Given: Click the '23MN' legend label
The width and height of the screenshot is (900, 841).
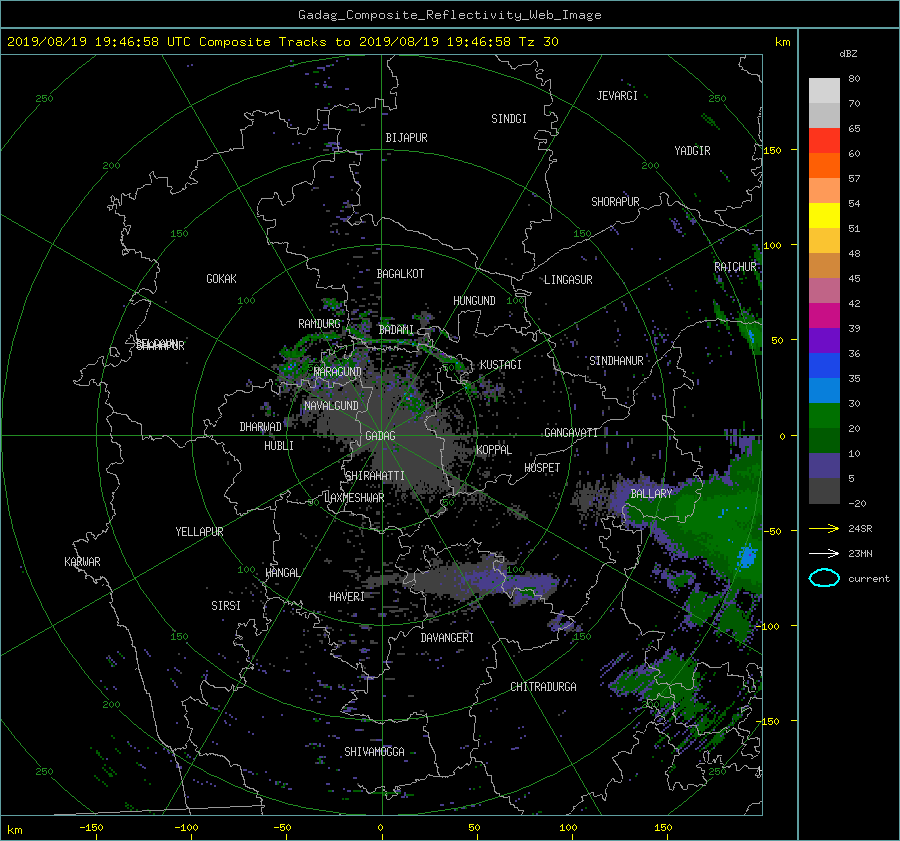Looking at the screenshot, I should (860, 553).
